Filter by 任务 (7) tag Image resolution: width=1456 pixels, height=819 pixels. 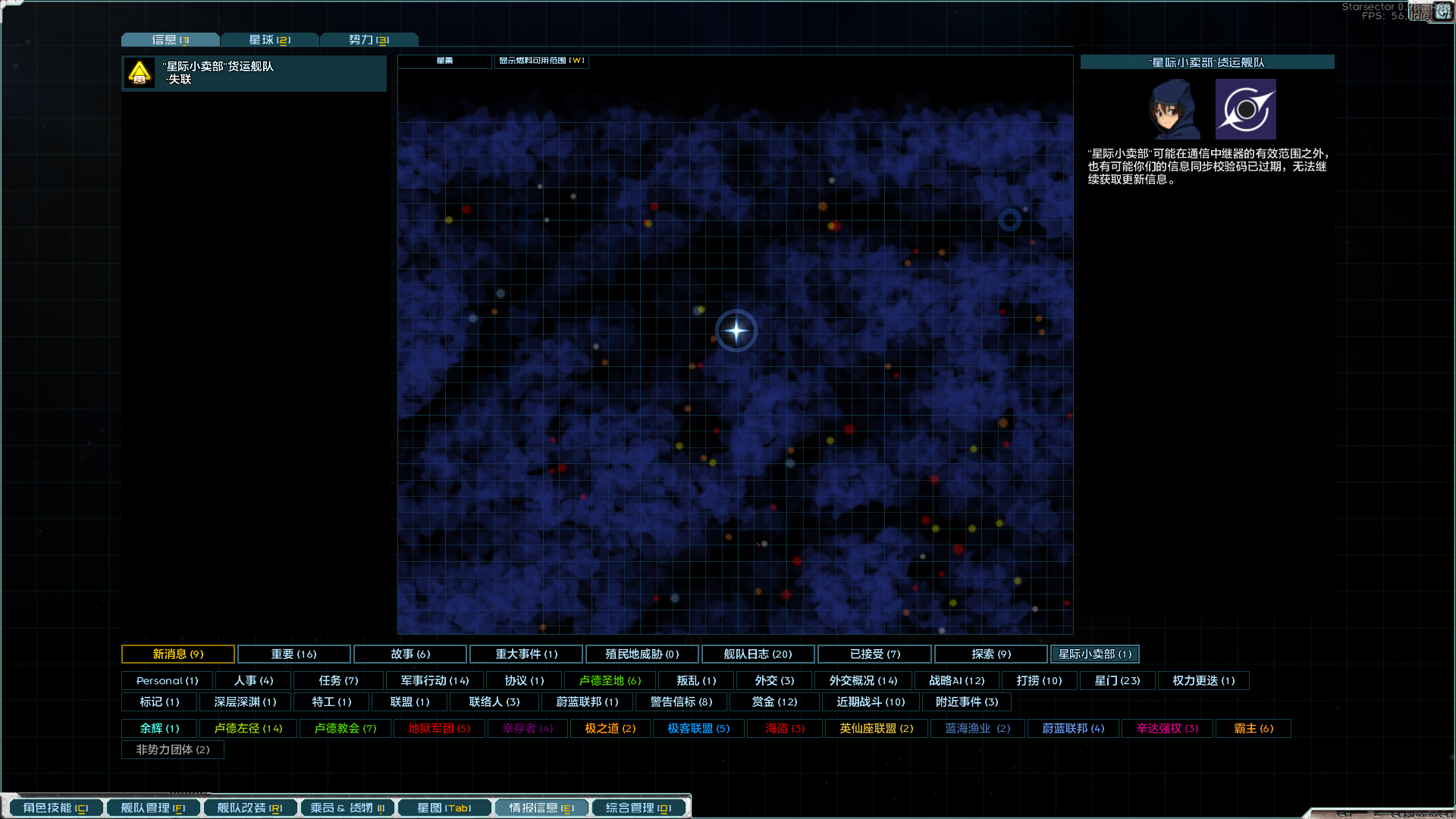[338, 680]
